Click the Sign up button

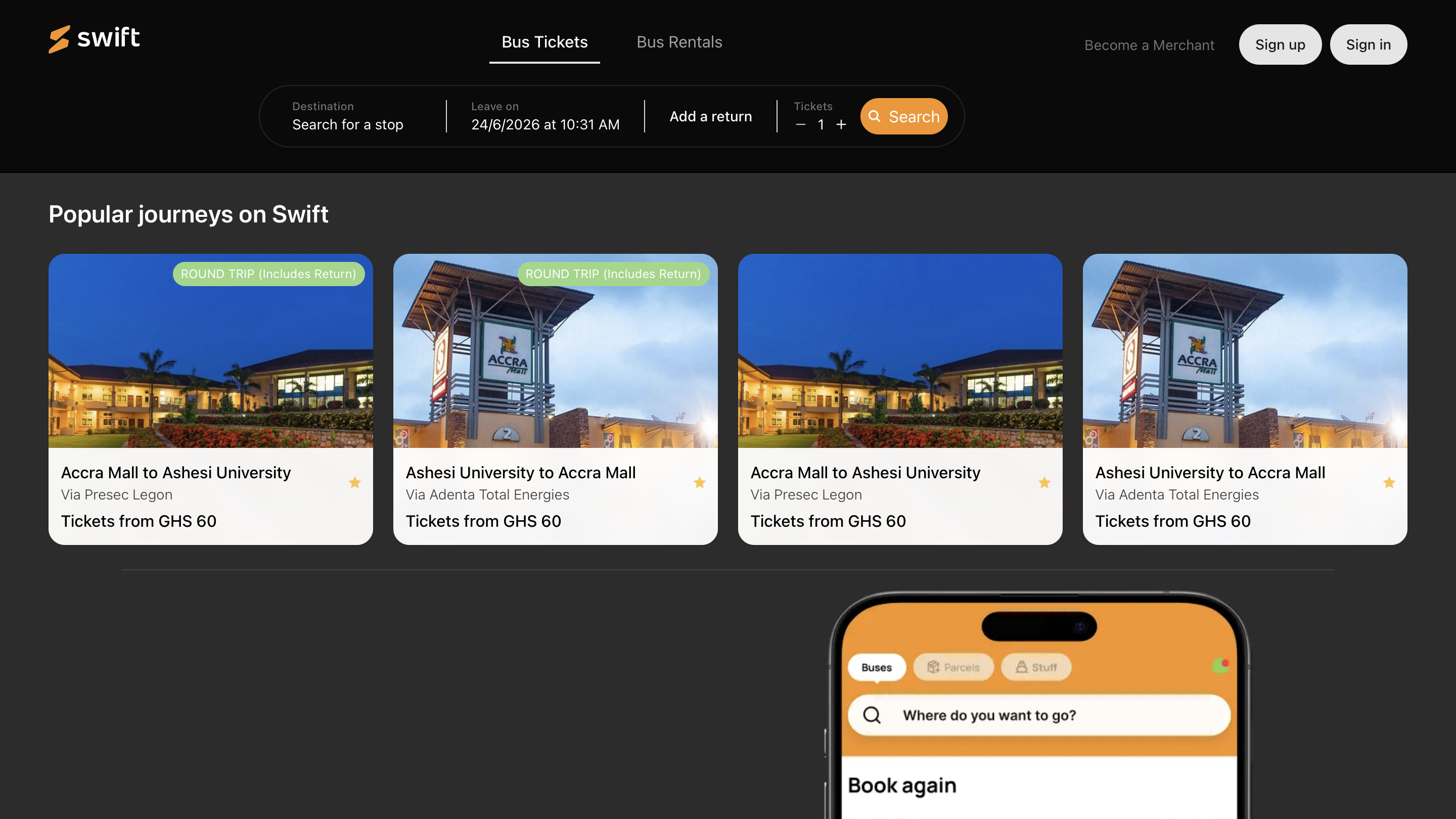tap(1280, 44)
